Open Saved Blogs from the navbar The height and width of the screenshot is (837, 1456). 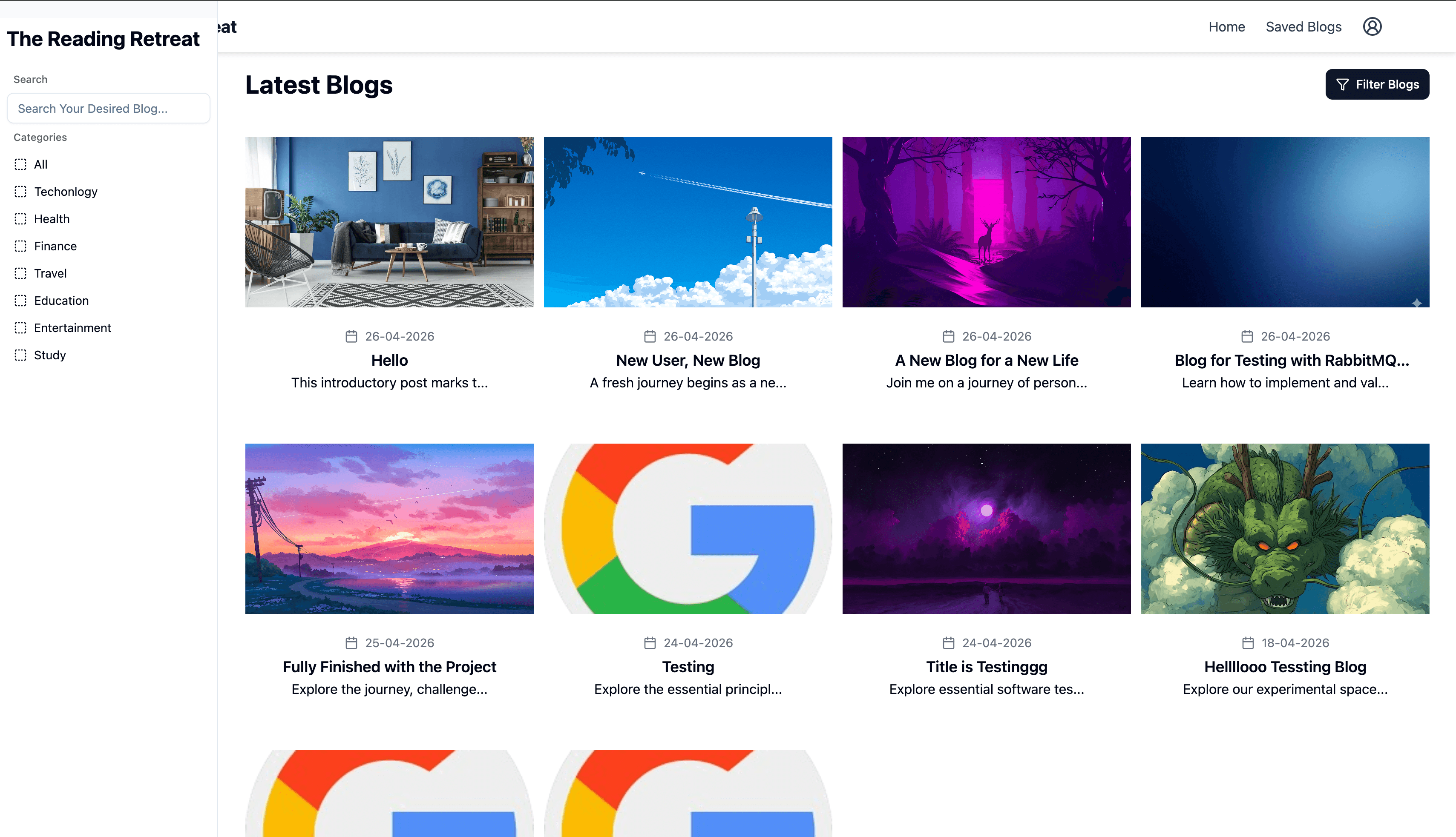(1303, 27)
